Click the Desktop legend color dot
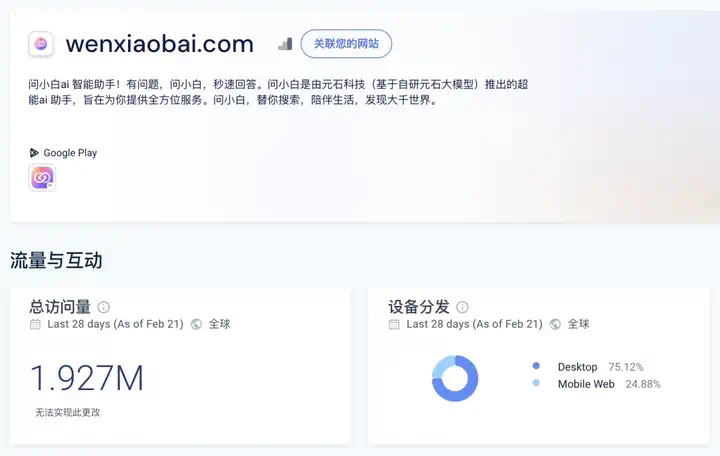 [x=536, y=366]
